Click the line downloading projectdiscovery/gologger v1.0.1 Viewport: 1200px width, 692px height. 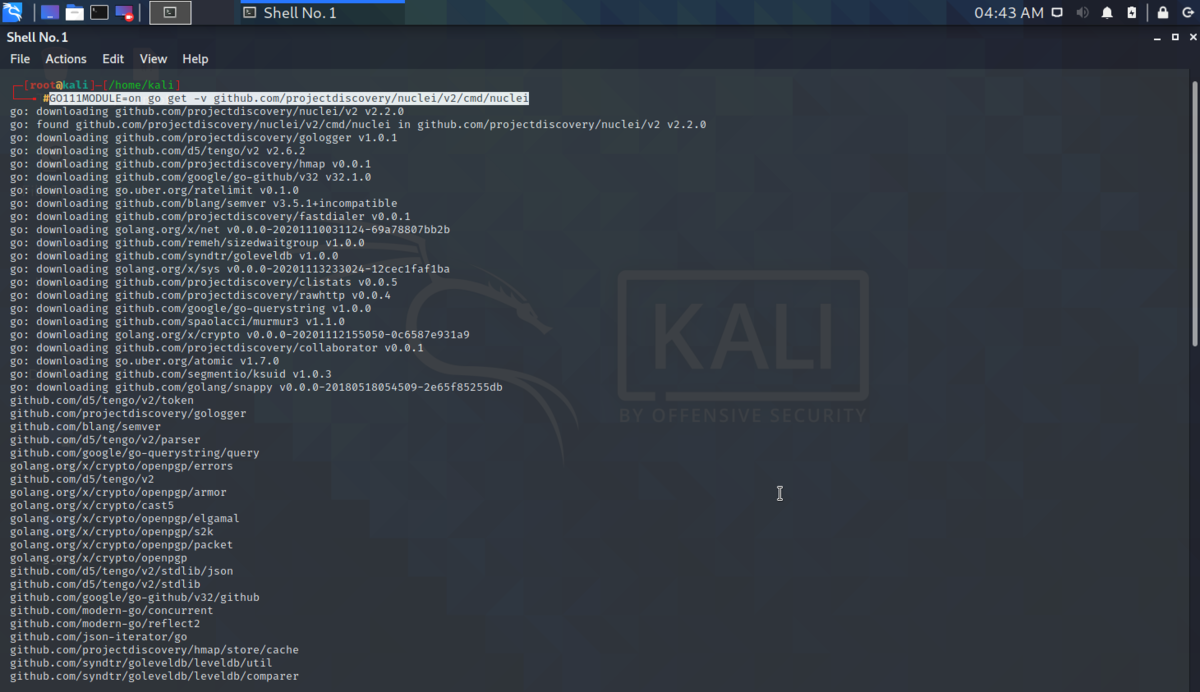[x=204, y=138]
